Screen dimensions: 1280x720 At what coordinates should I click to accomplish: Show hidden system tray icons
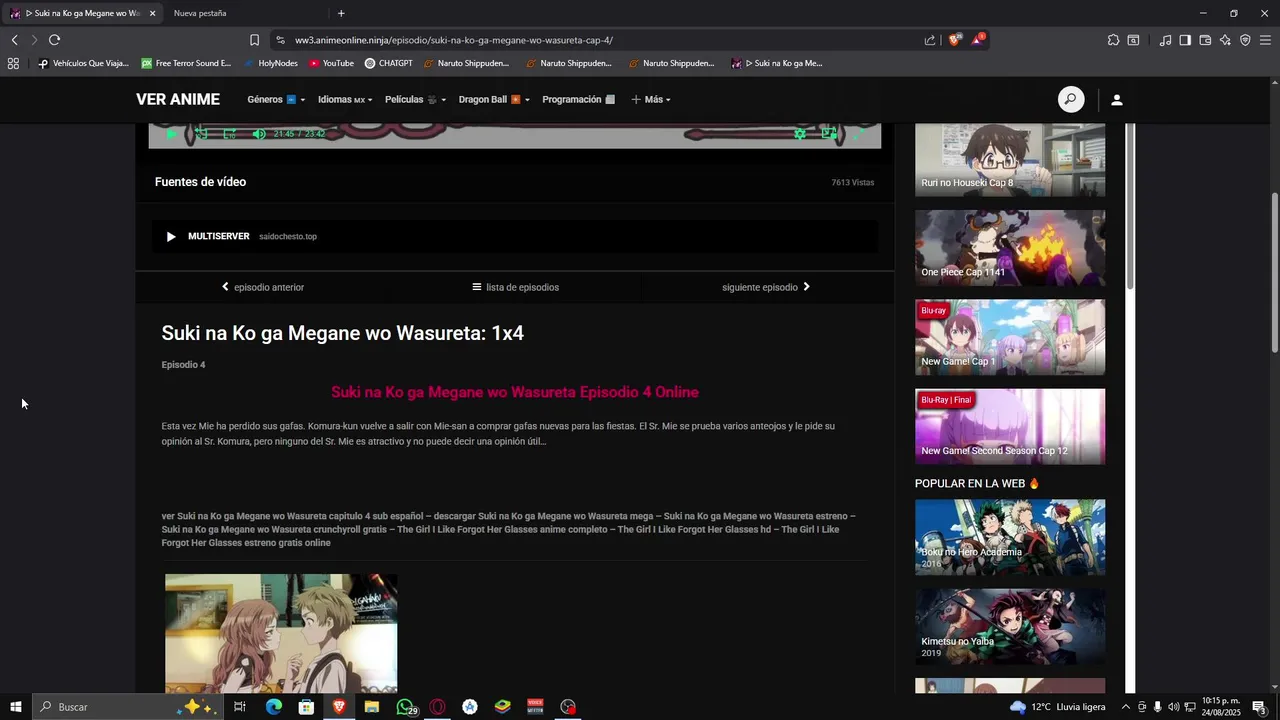(x=1125, y=707)
